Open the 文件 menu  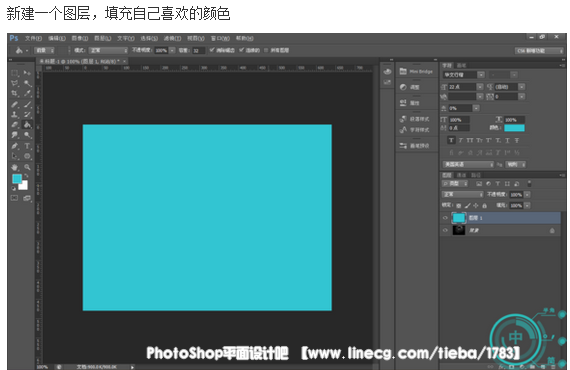(x=33, y=38)
